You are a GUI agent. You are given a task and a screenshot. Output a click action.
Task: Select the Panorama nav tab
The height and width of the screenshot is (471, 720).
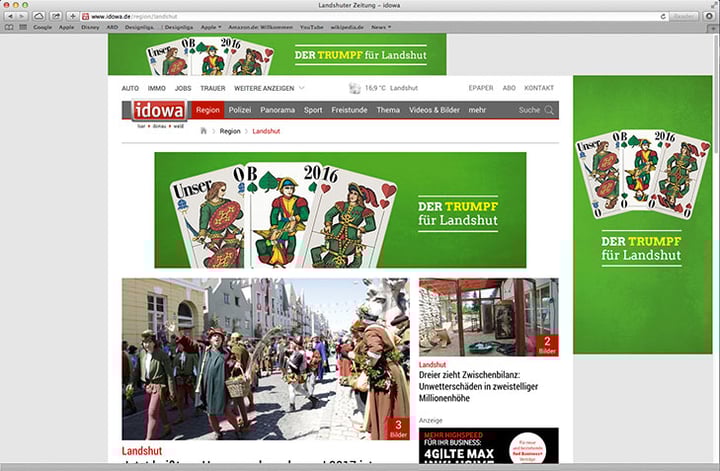pyautogui.click(x=277, y=110)
